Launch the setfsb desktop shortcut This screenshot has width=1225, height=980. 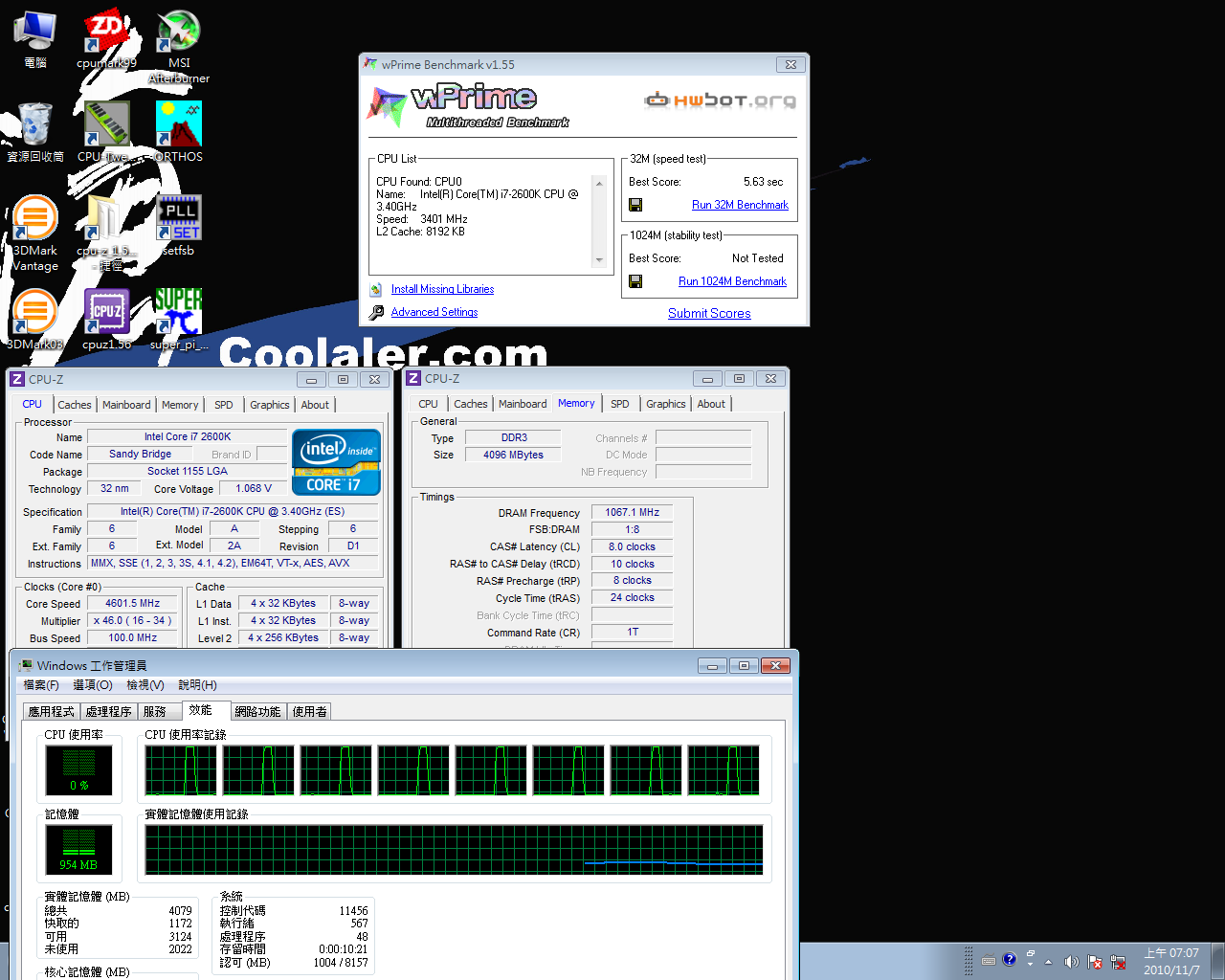[x=179, y=226]
